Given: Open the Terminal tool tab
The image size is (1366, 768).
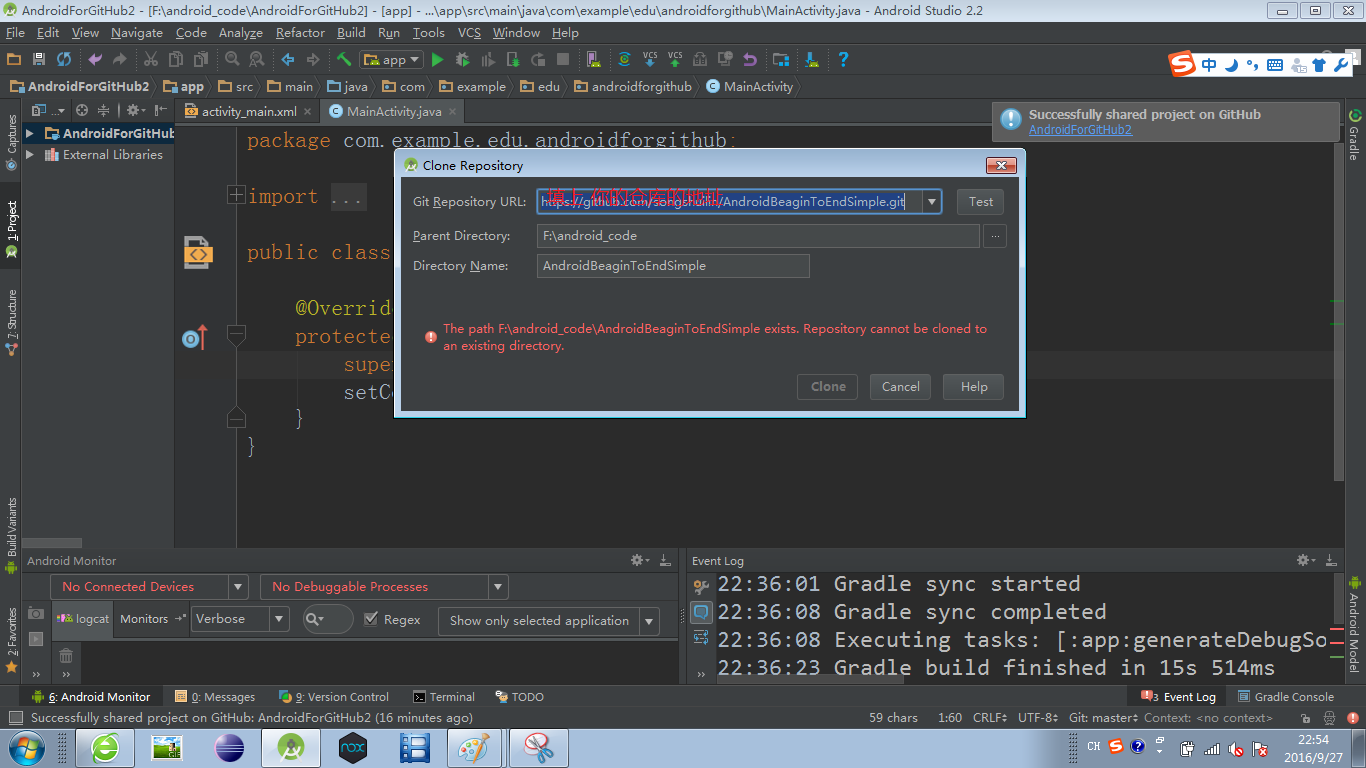Looking at the screenshot, I should [x=444, y=697].
